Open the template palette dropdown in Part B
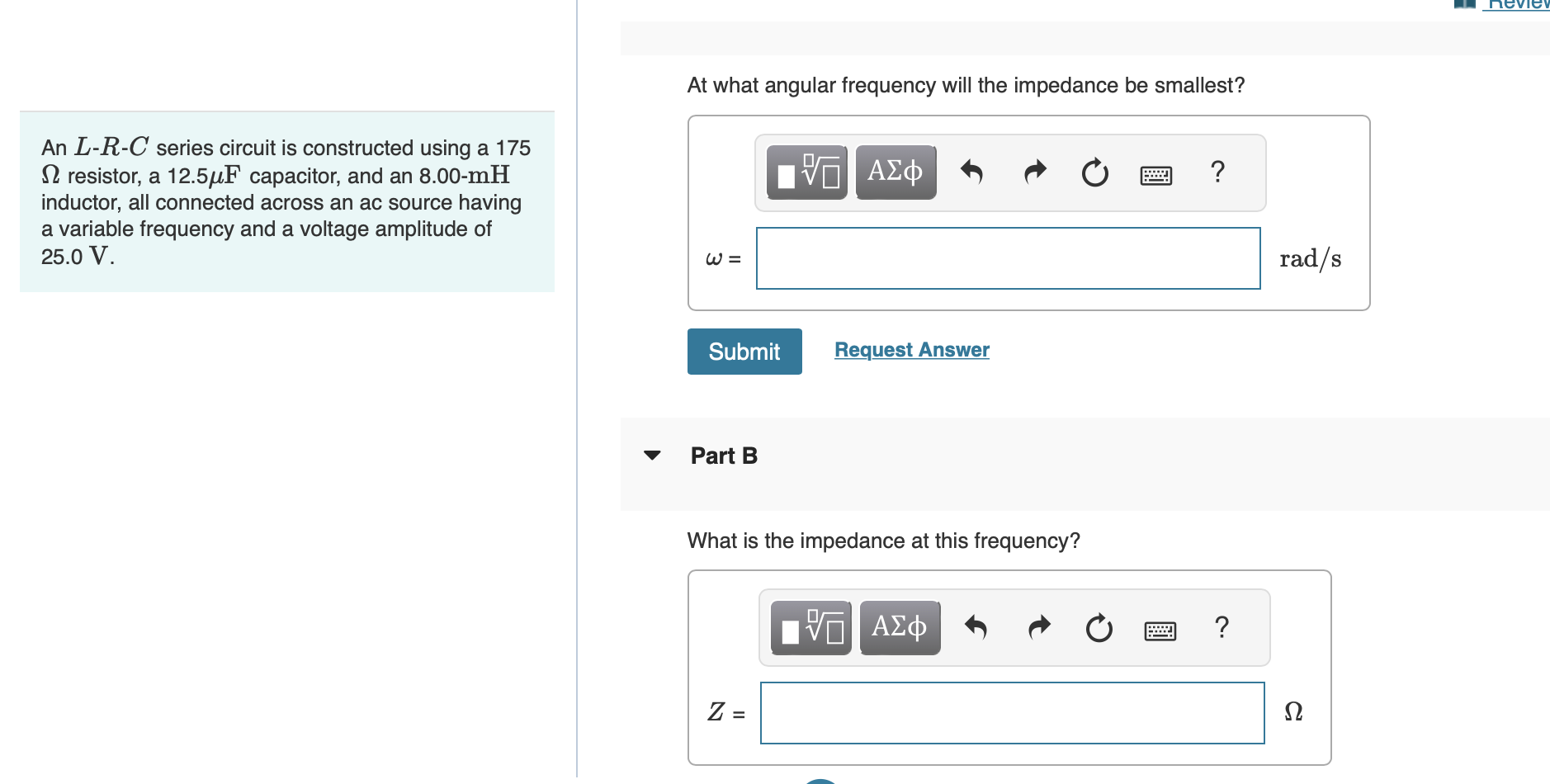Screen dimensions: 1550x784 pos(809,627)
